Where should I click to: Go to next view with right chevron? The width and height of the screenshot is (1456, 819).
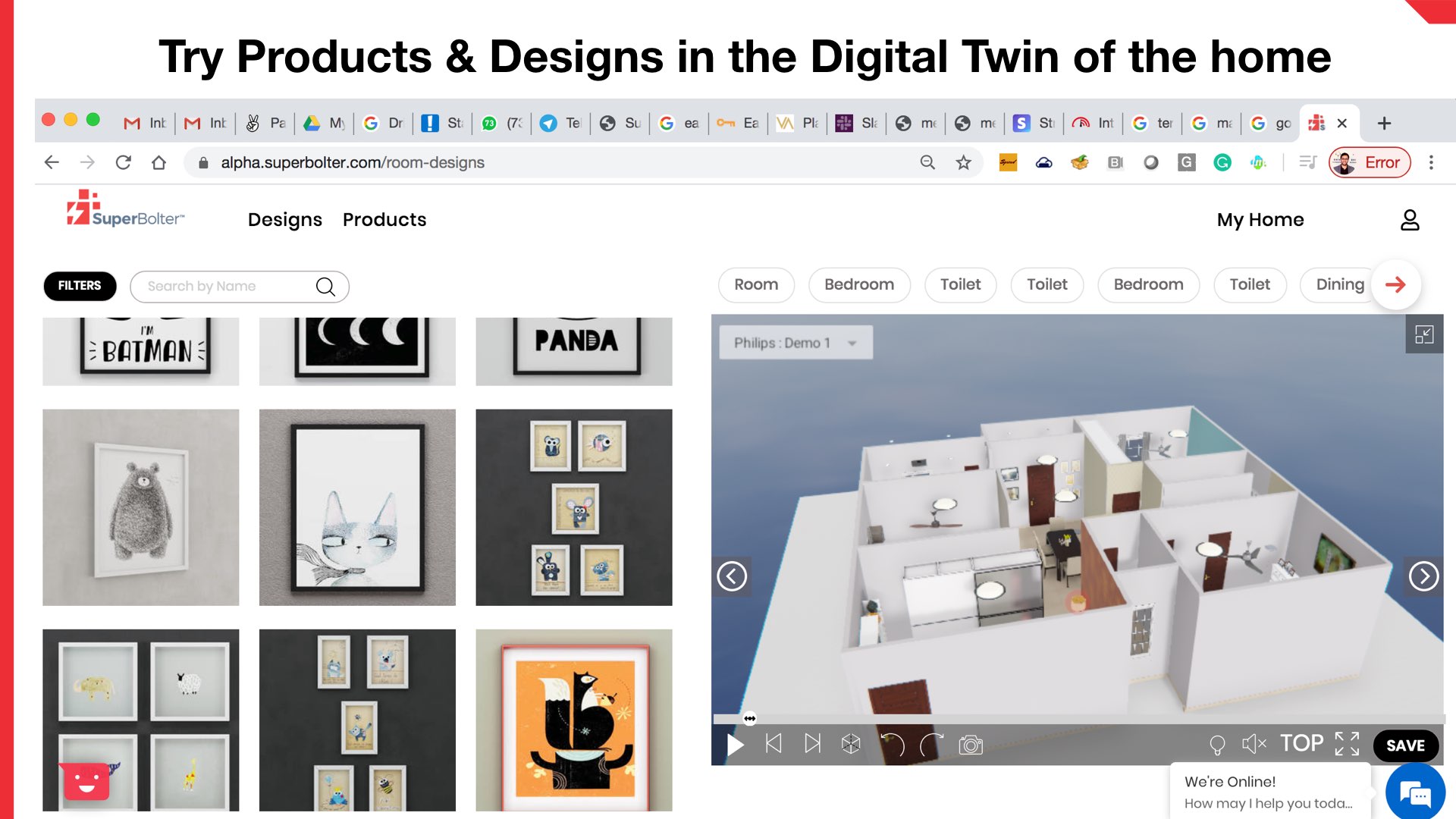coord(1423,576)
